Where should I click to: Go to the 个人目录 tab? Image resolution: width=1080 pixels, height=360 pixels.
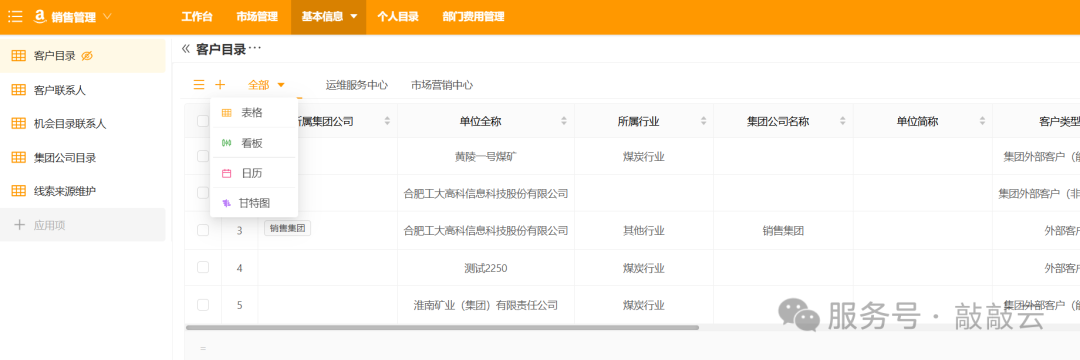coord(397,17)
